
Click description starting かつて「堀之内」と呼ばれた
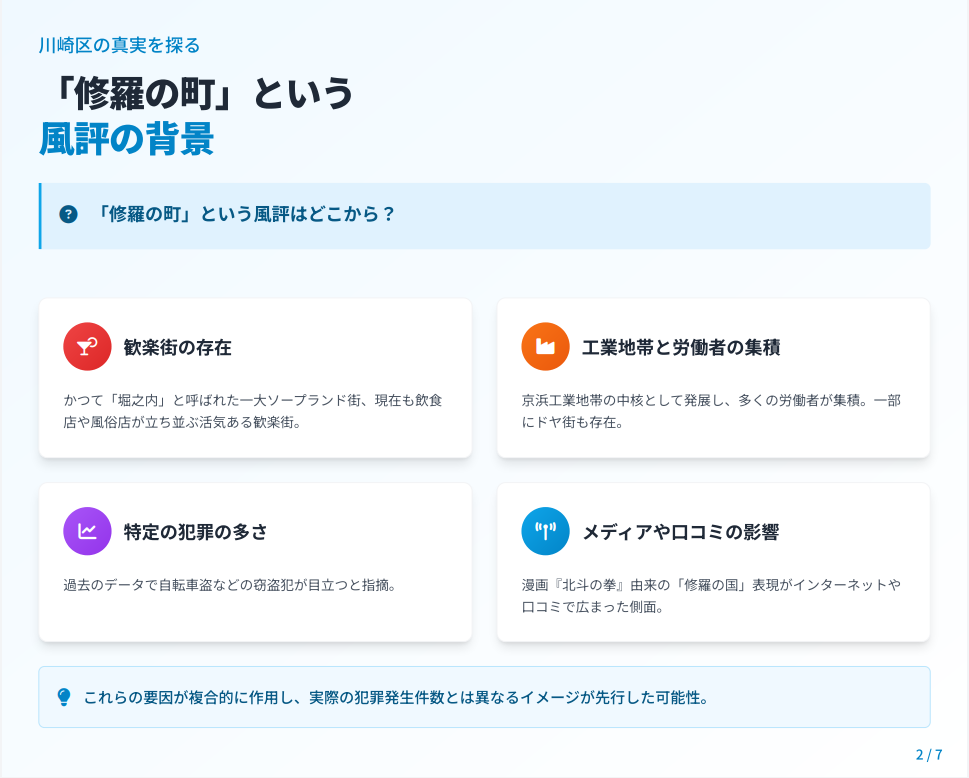tap(253, 411)
